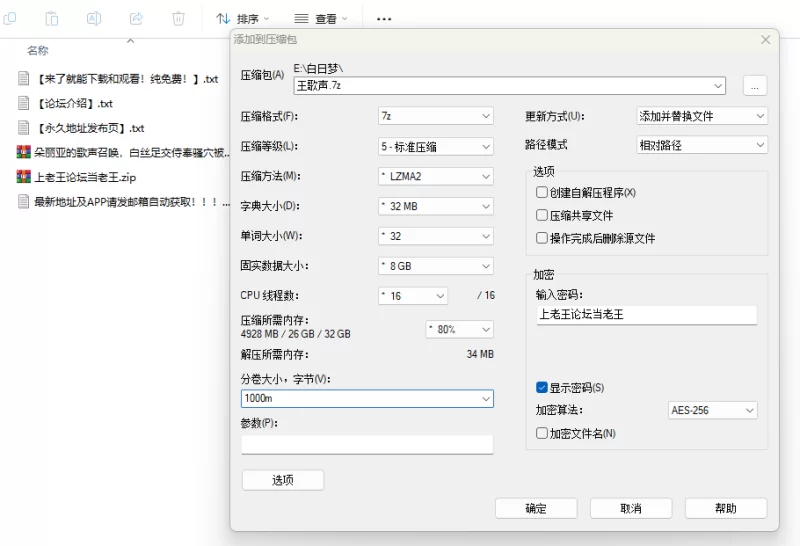The image size is (800, 546).
Task: Enable the 创建自解压程序 checkbox
Action: pos(542,193)
